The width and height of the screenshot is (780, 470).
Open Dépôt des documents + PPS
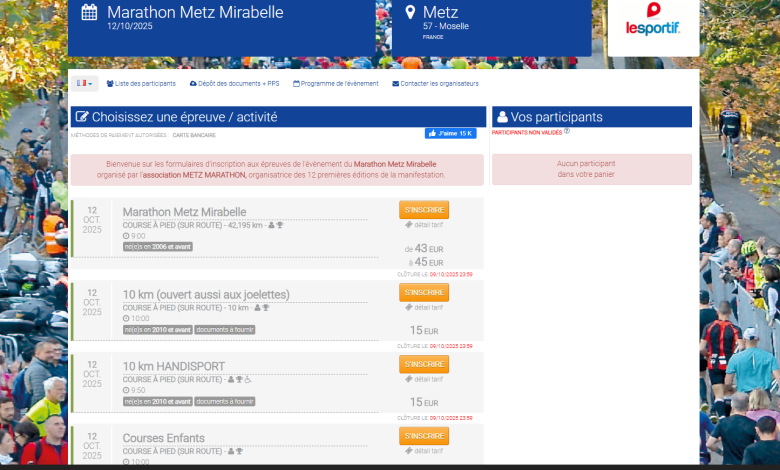point(235,84)
